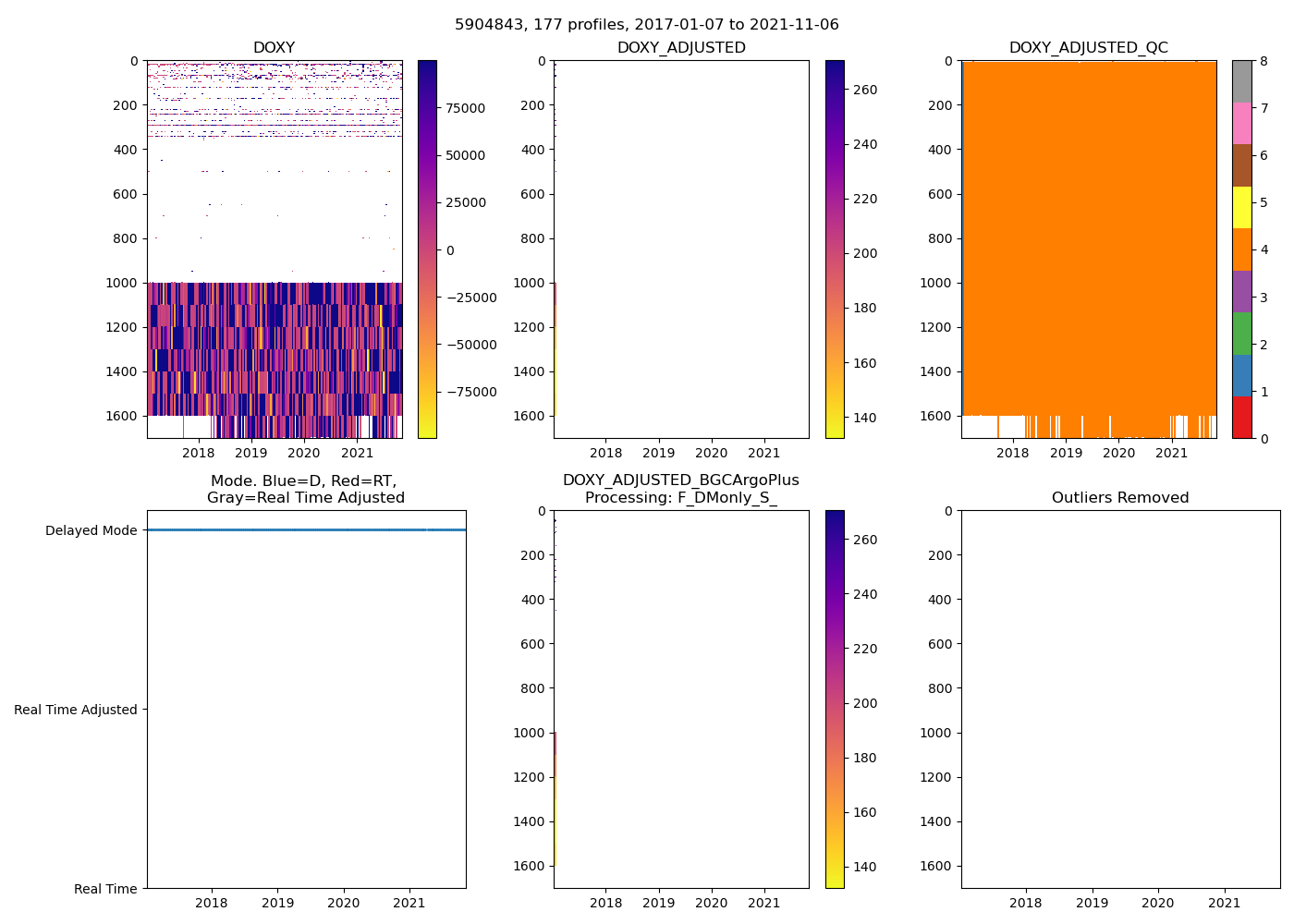Pick the red segment of the QC colorbar
Viewport: 1294px width, 924px height.
(x=1241, y=418)
